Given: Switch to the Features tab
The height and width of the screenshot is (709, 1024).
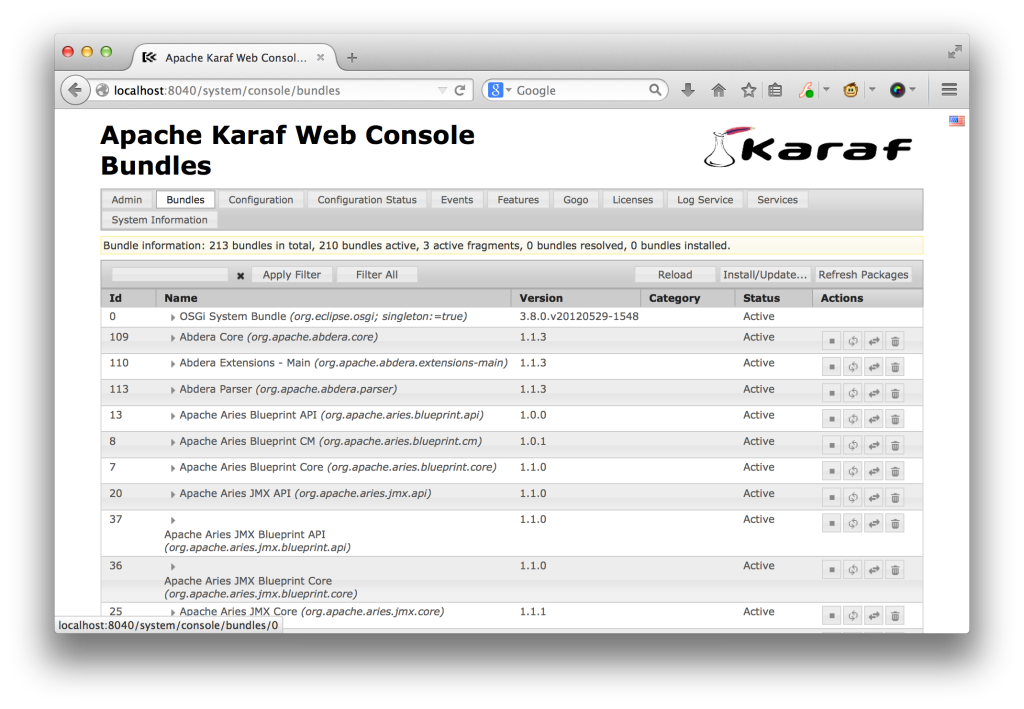Looking at the screenshot, I should (x=518, y=199).
